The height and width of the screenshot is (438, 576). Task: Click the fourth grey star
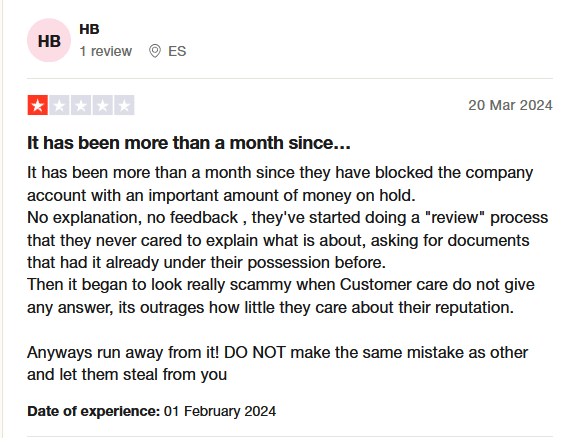point(102,105)
